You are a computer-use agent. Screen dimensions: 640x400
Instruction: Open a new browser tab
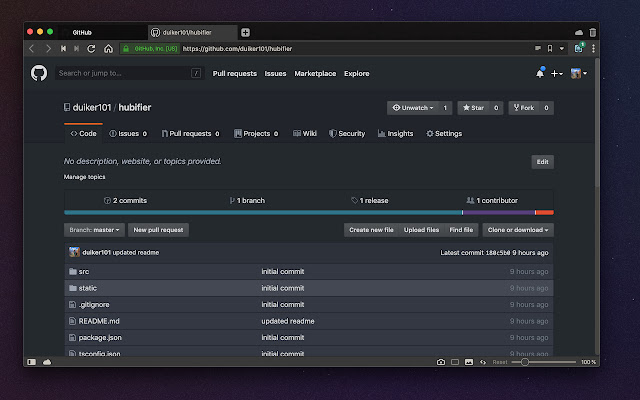tap(245, 32)
